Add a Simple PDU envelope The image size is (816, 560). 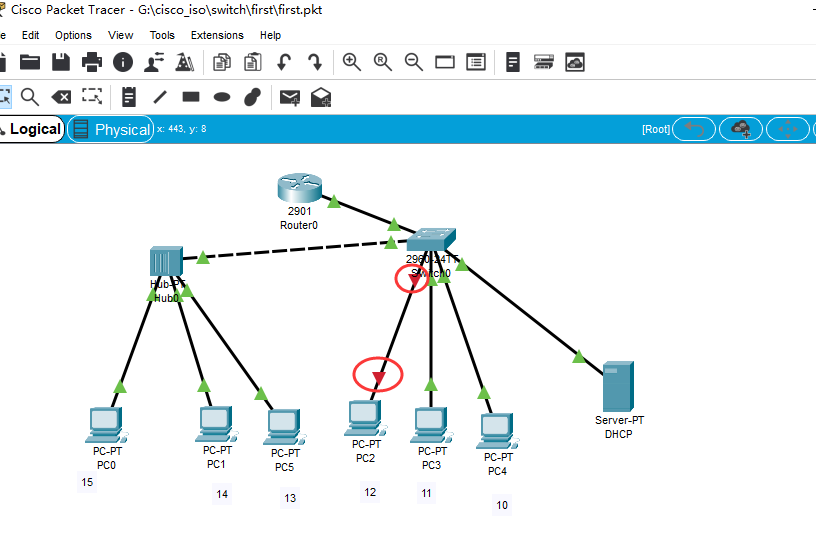[x=290, y=97]
